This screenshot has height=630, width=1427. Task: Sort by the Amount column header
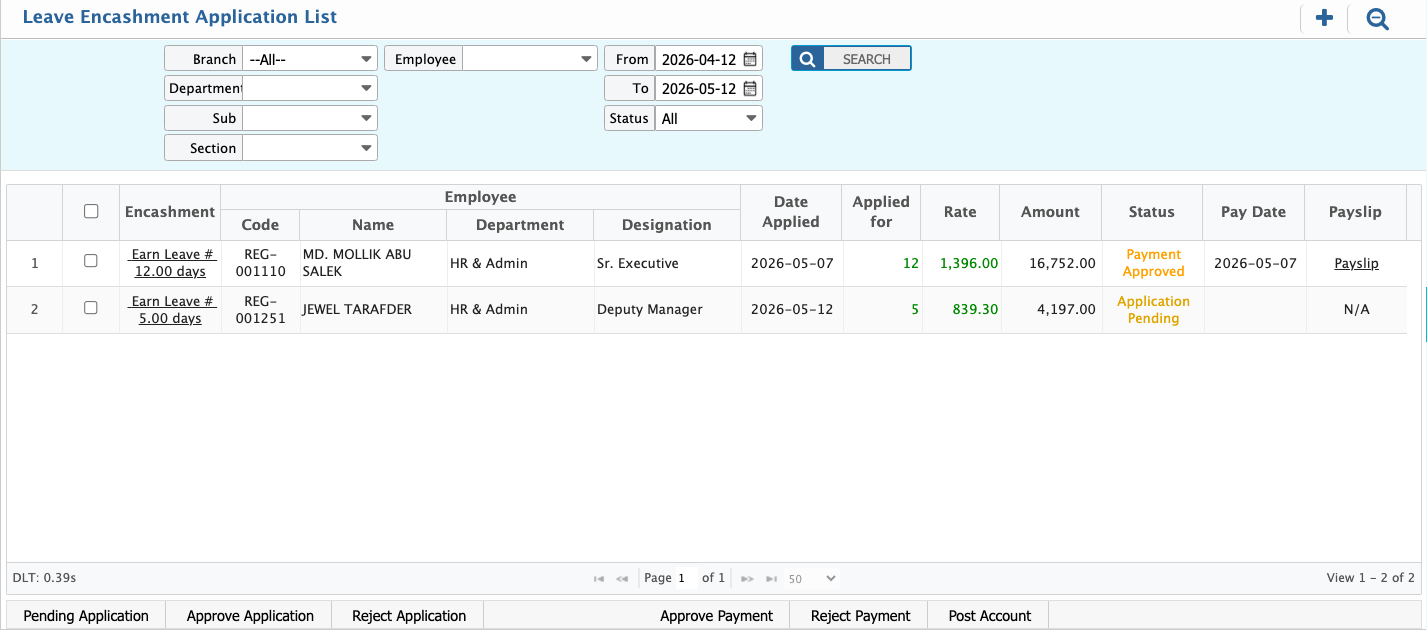[x=1050, y=212]
